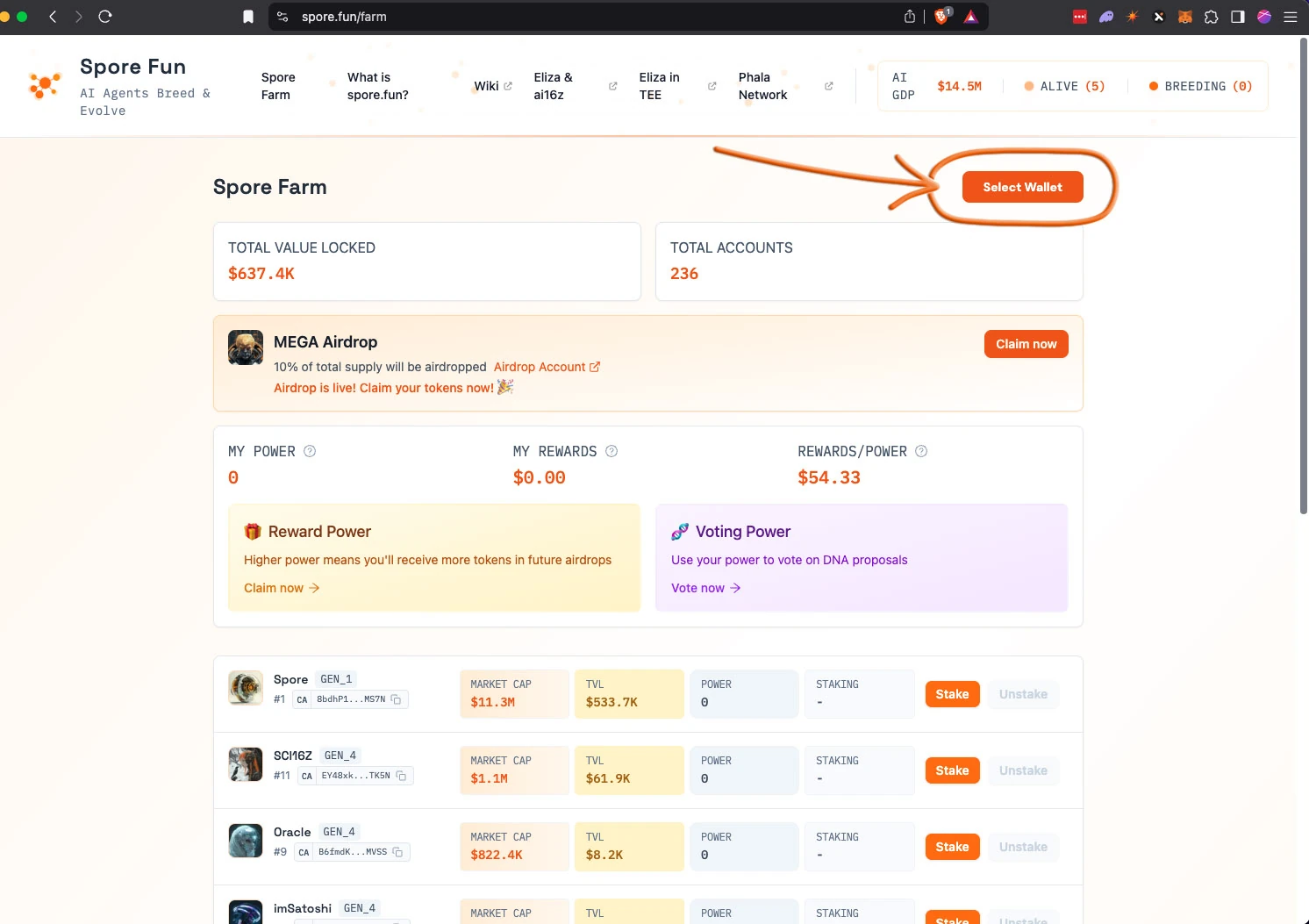Click the BREEDING (0) status indicator

(x=1201, y=86)
